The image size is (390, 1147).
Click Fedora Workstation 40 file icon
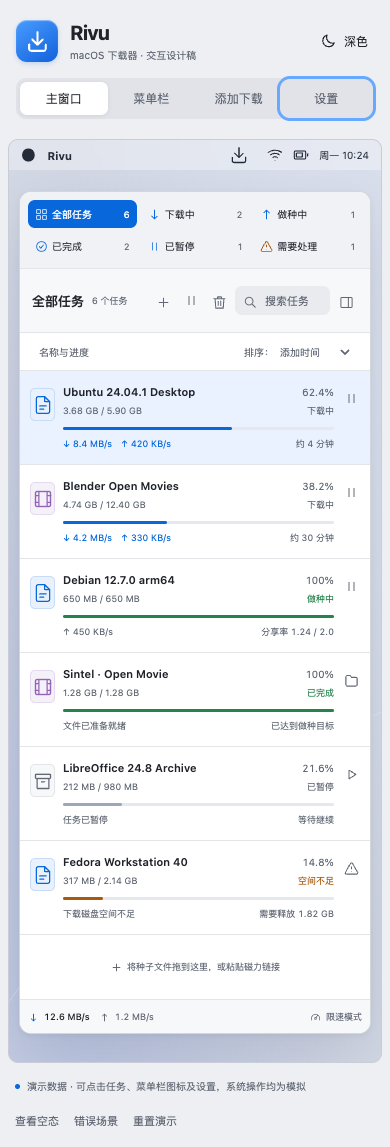tap(42, 874)
